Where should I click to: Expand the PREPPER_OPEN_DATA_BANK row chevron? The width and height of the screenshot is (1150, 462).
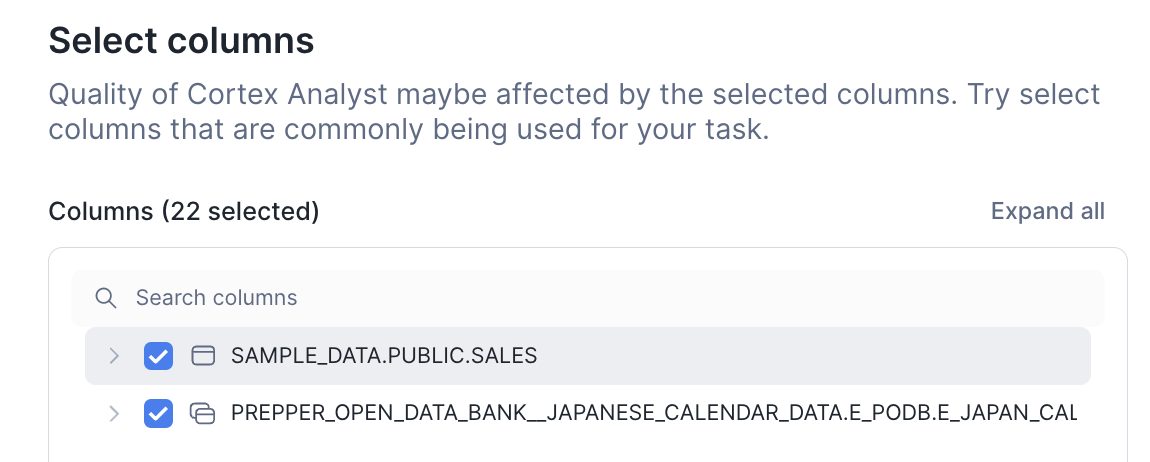pos(114,414)
